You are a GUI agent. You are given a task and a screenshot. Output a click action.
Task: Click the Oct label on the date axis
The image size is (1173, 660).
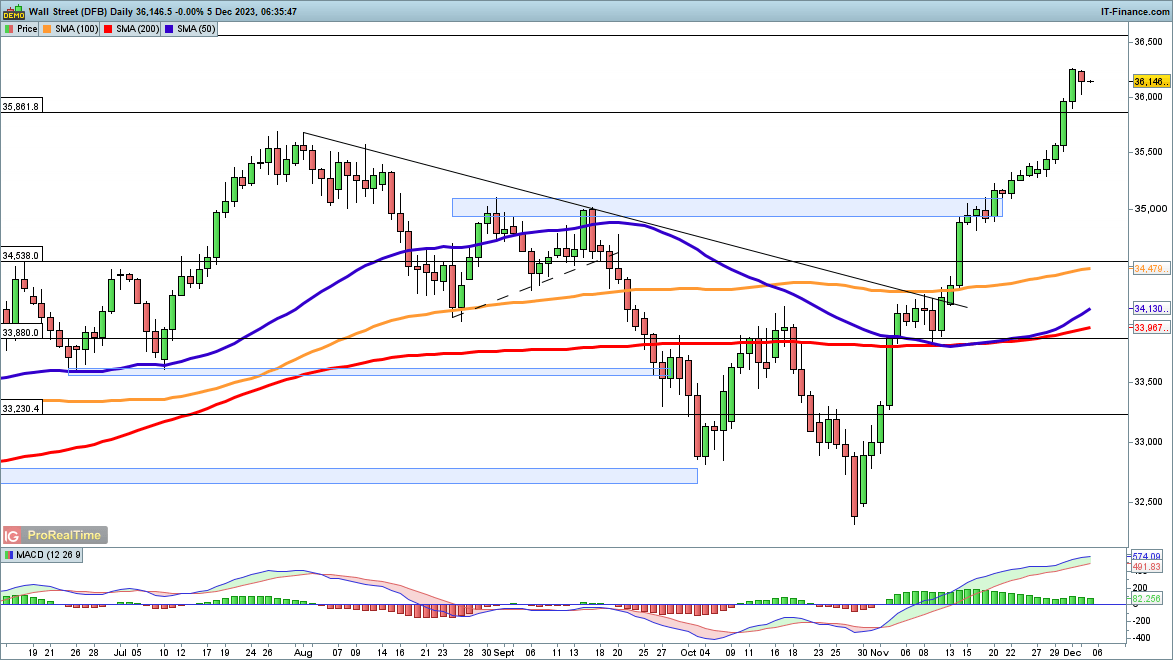coord(690,653)
